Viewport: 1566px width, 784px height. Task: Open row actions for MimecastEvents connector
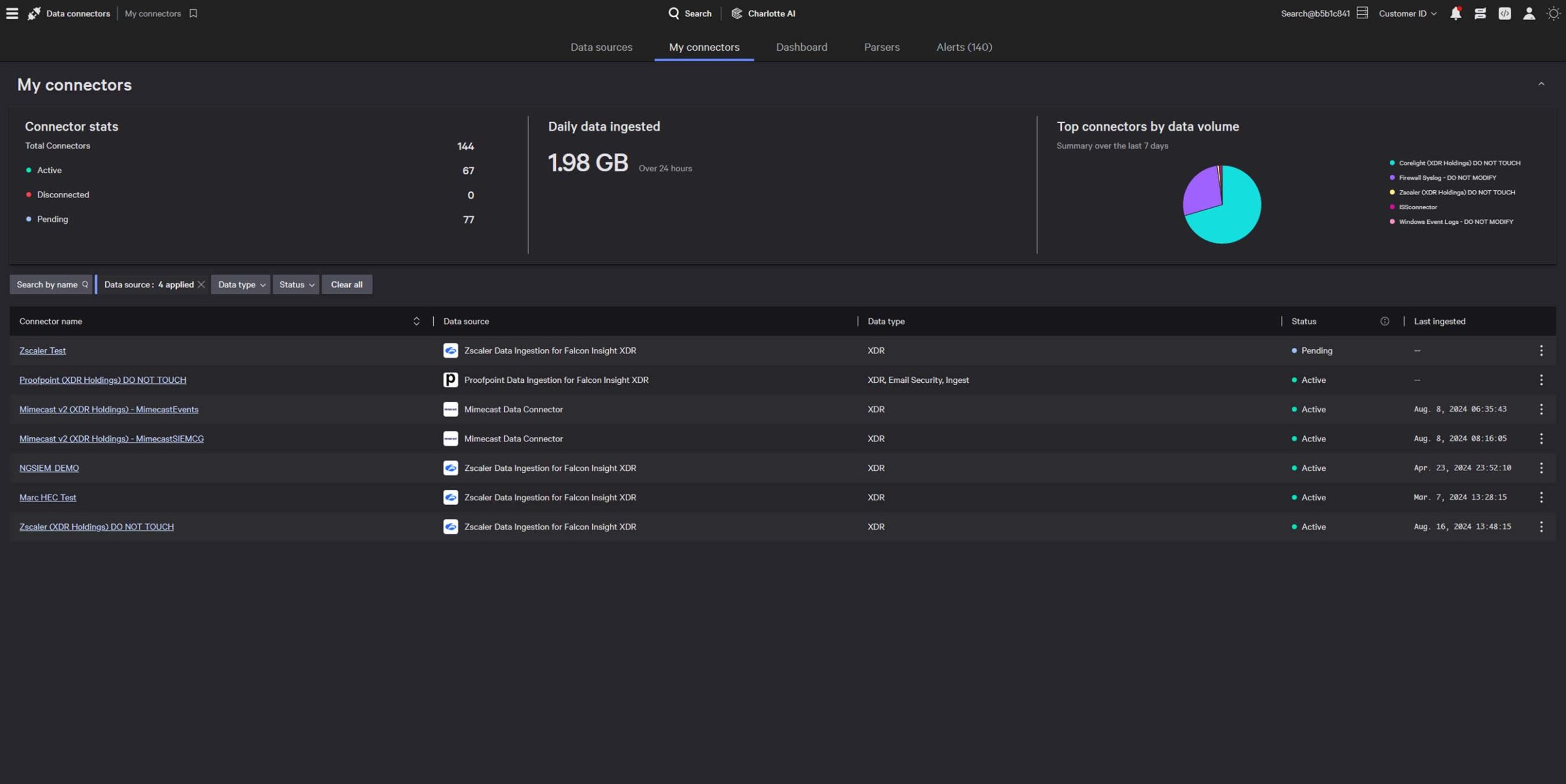pyautogui.click(x=1542, y=409)
